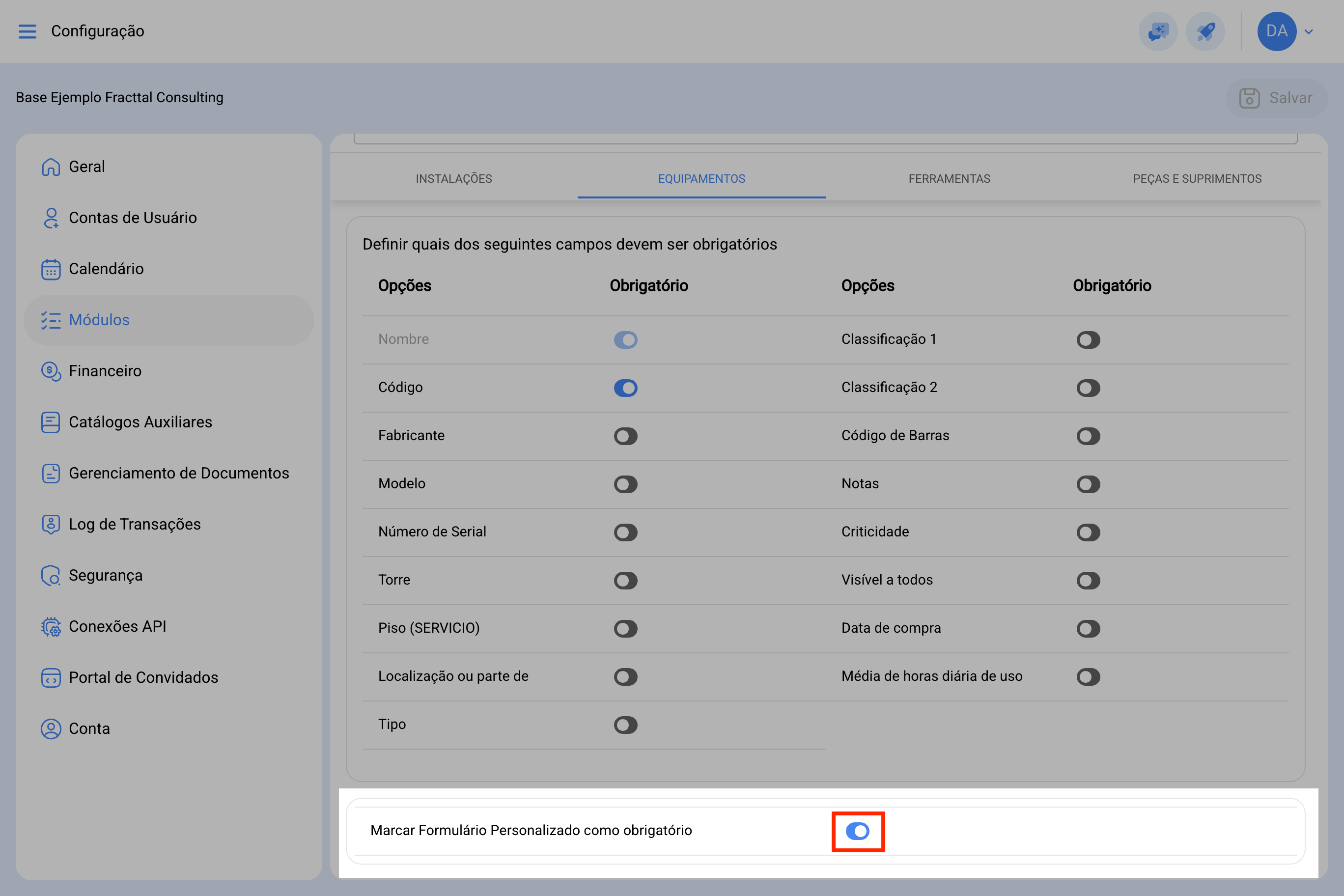The image size is (1344, 896).
Task: Expand the user account dropdown arrow
Action: (1309, 32)
